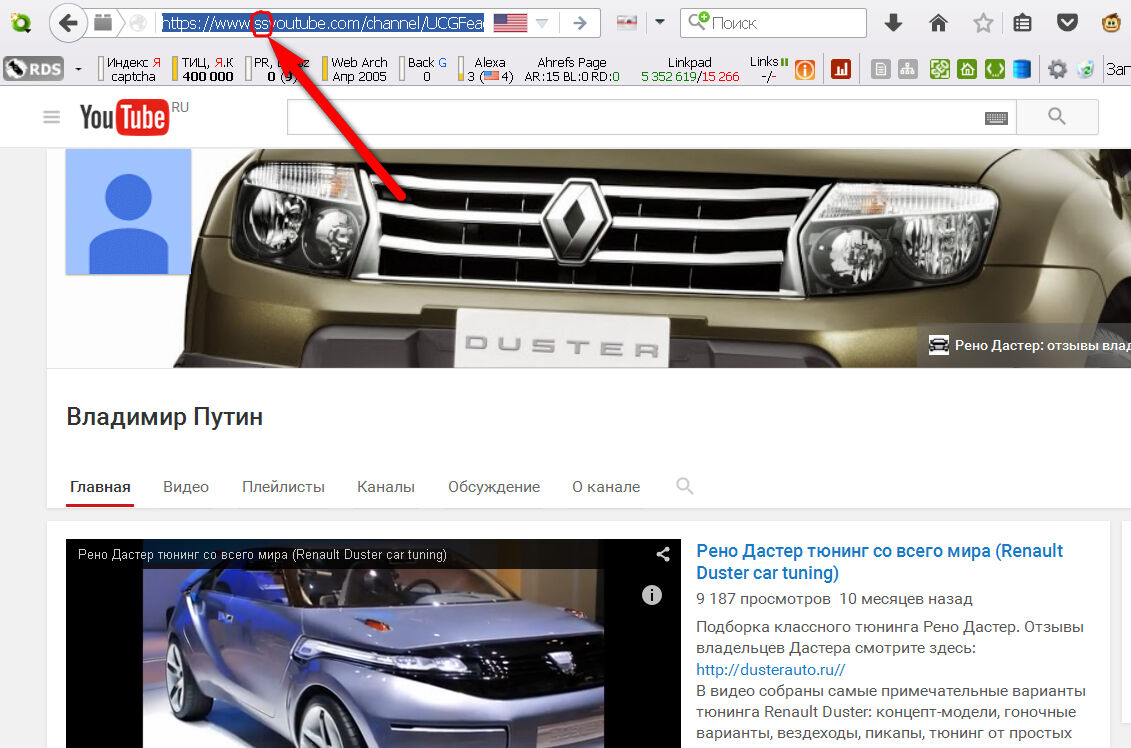Click the share icon on video player
Image resolution: width=1131 pixels, height=748 pixels.
663,554
